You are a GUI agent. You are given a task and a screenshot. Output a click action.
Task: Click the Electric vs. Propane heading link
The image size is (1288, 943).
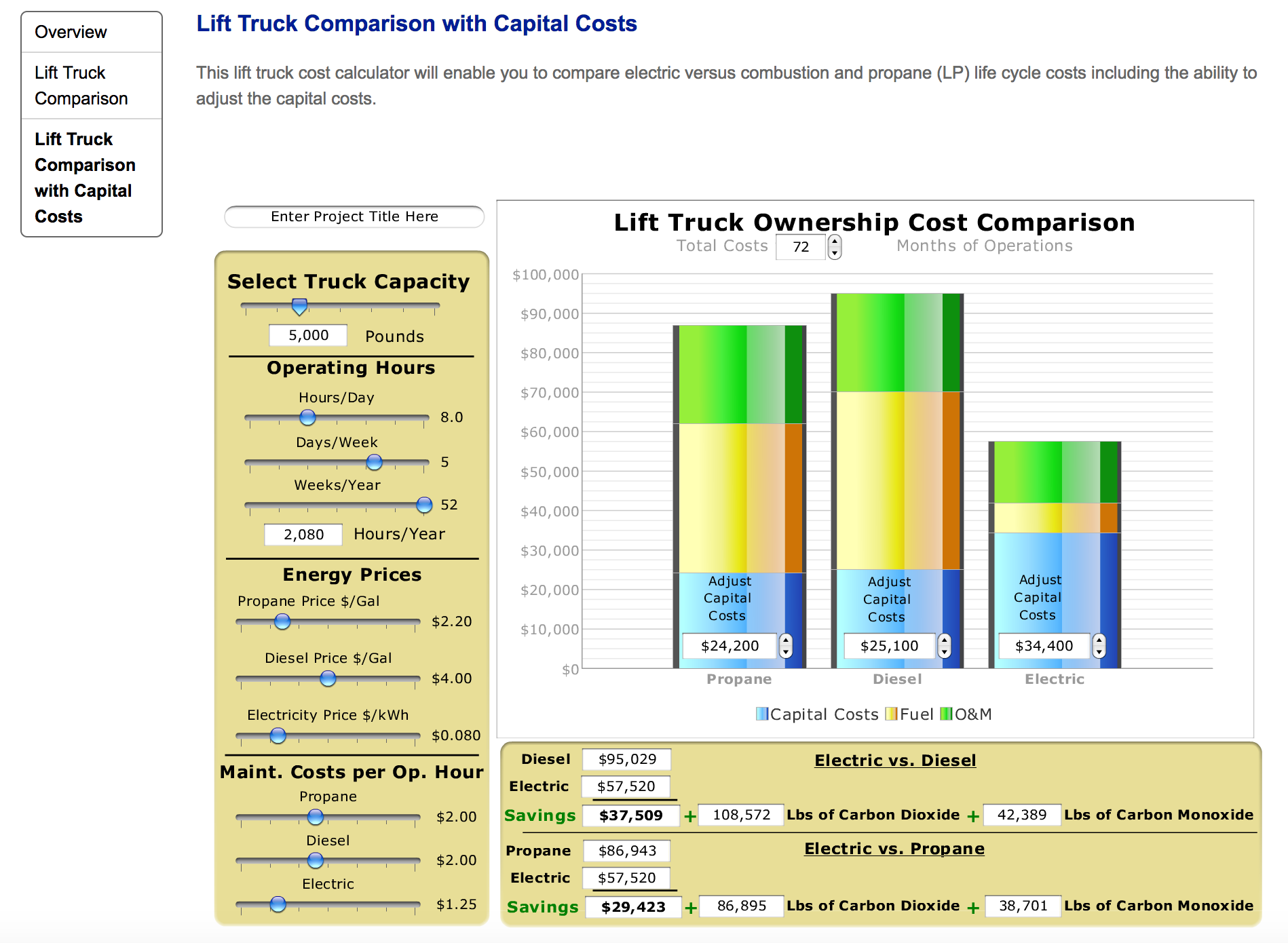click(894, 849)
